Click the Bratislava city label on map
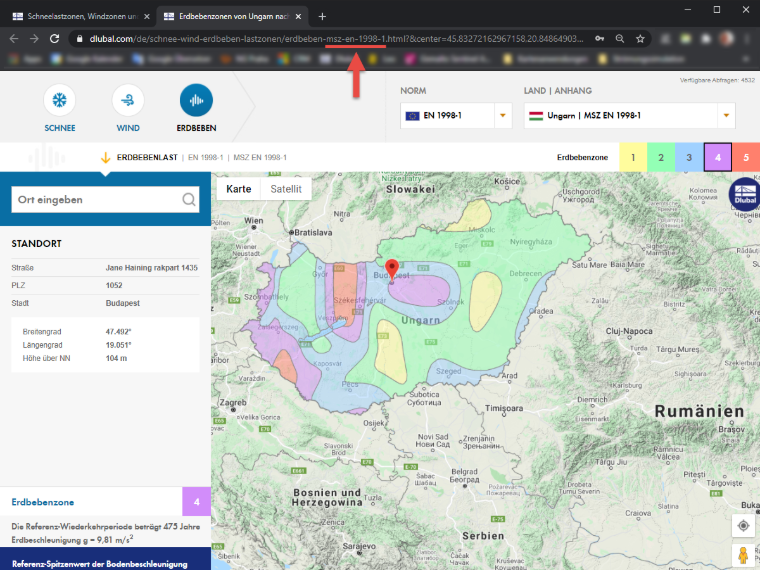760x570 pixels. (x=313, y=232)
